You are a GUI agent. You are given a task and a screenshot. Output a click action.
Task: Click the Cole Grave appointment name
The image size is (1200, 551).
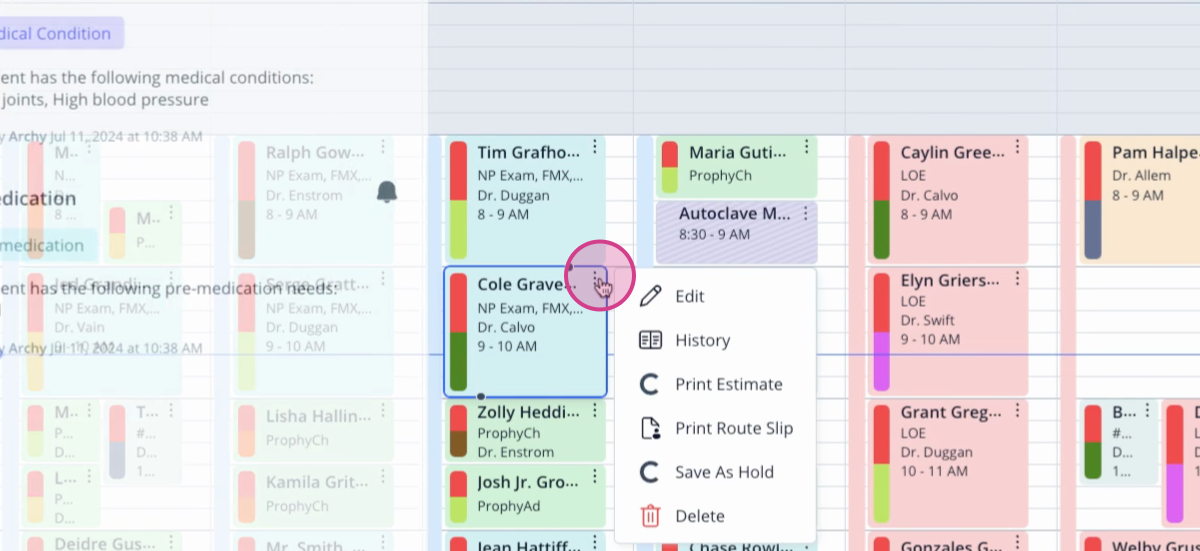[527, 284]
